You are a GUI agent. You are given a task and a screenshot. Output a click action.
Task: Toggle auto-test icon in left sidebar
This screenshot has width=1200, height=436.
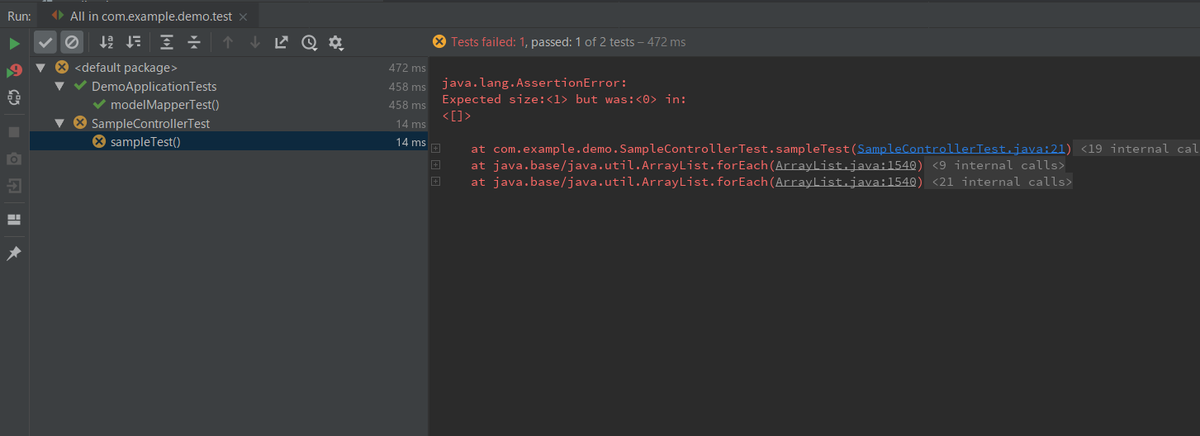tap(14, 98)
